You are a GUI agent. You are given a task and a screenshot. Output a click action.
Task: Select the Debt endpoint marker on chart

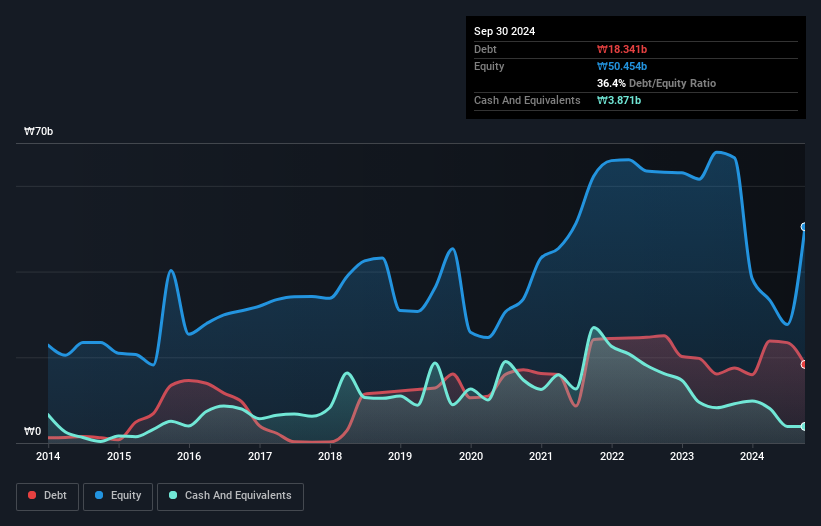click(804, 364)
